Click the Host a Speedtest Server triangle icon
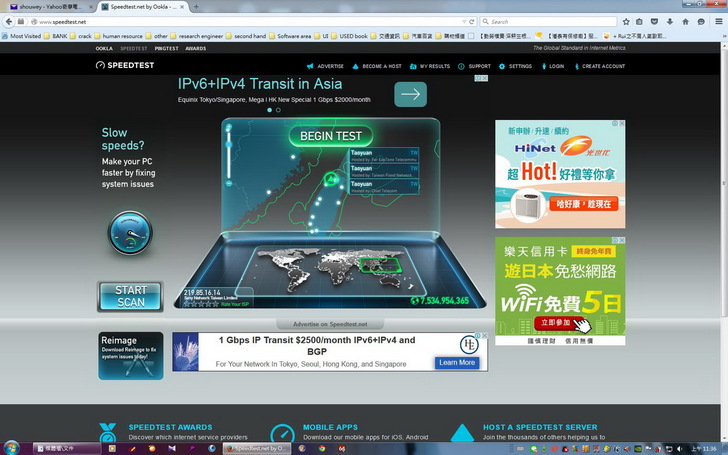This screenshot has width=728, height=455. 462,433
